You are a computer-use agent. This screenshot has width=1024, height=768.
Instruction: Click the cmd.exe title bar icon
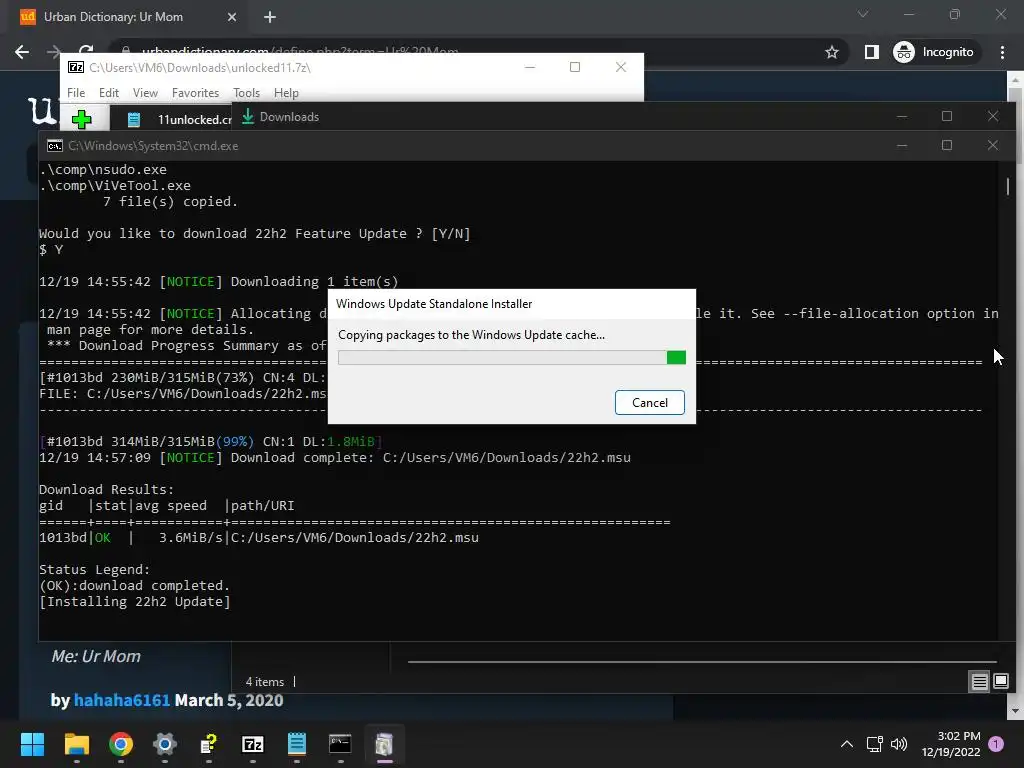[x=55, y=146]
